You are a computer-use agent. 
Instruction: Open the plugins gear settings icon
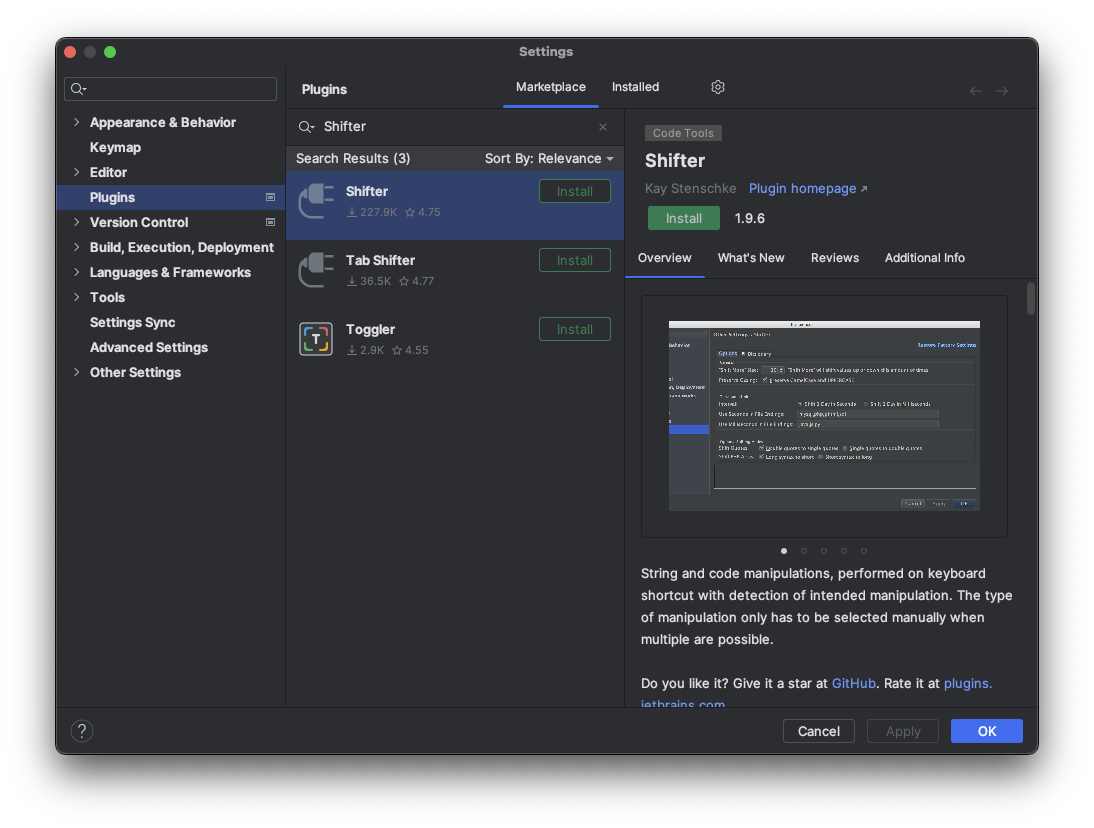(x=717, y=87)
